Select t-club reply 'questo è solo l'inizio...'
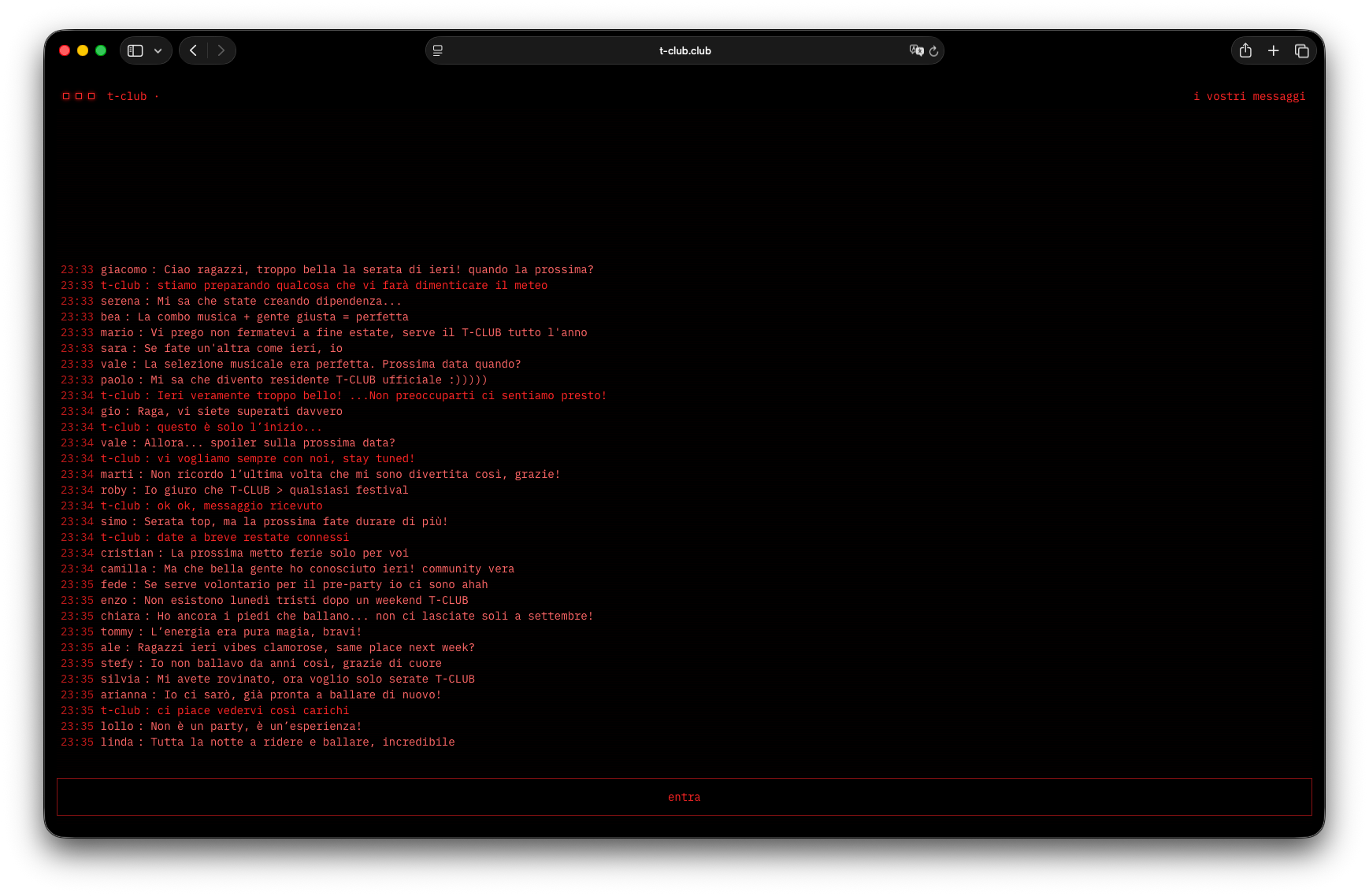The width and height of the screenshot is (1369, 896). tap(191, 428)
